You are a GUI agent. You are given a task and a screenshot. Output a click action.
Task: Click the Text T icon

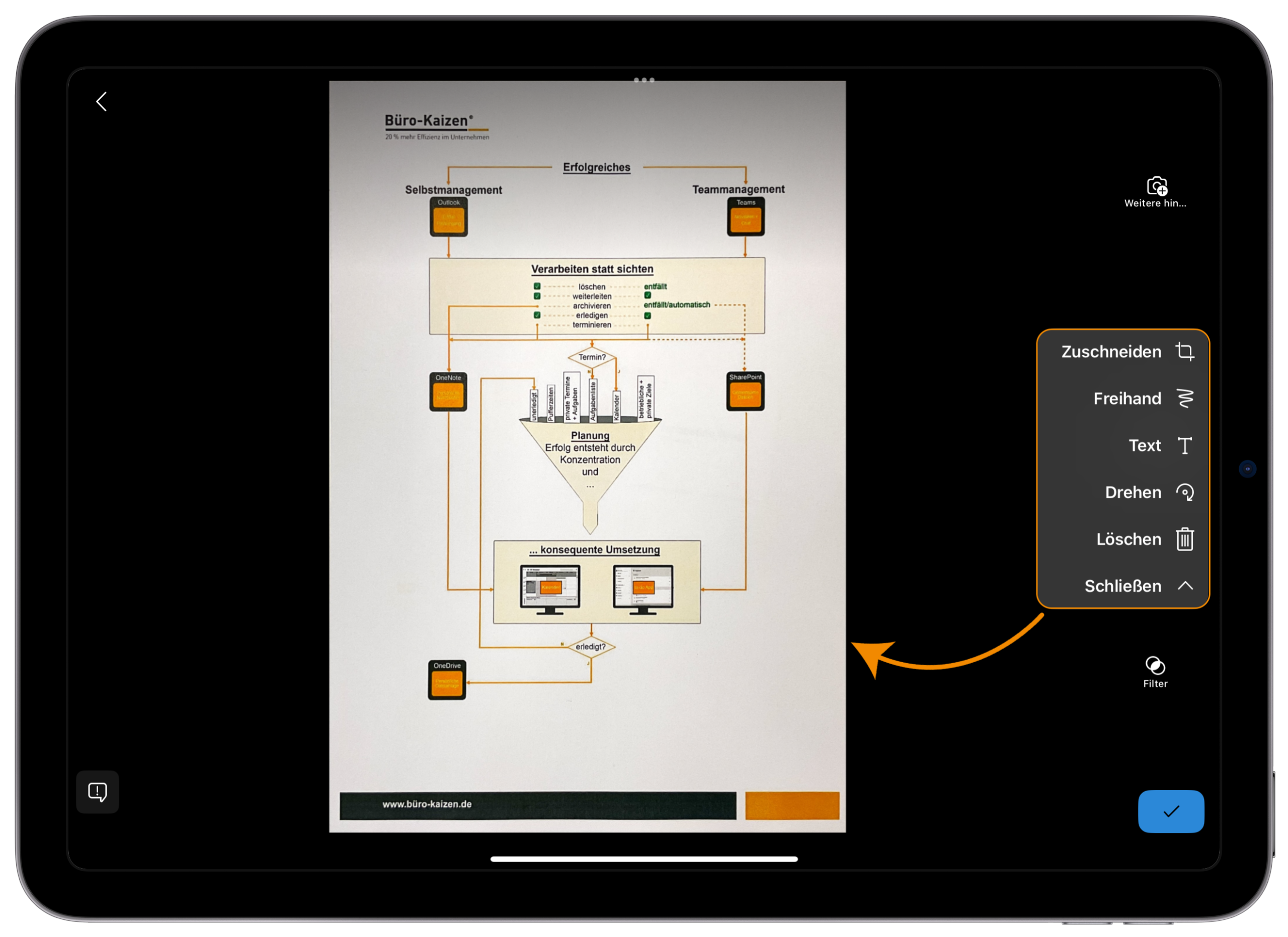click(1185, 446)
